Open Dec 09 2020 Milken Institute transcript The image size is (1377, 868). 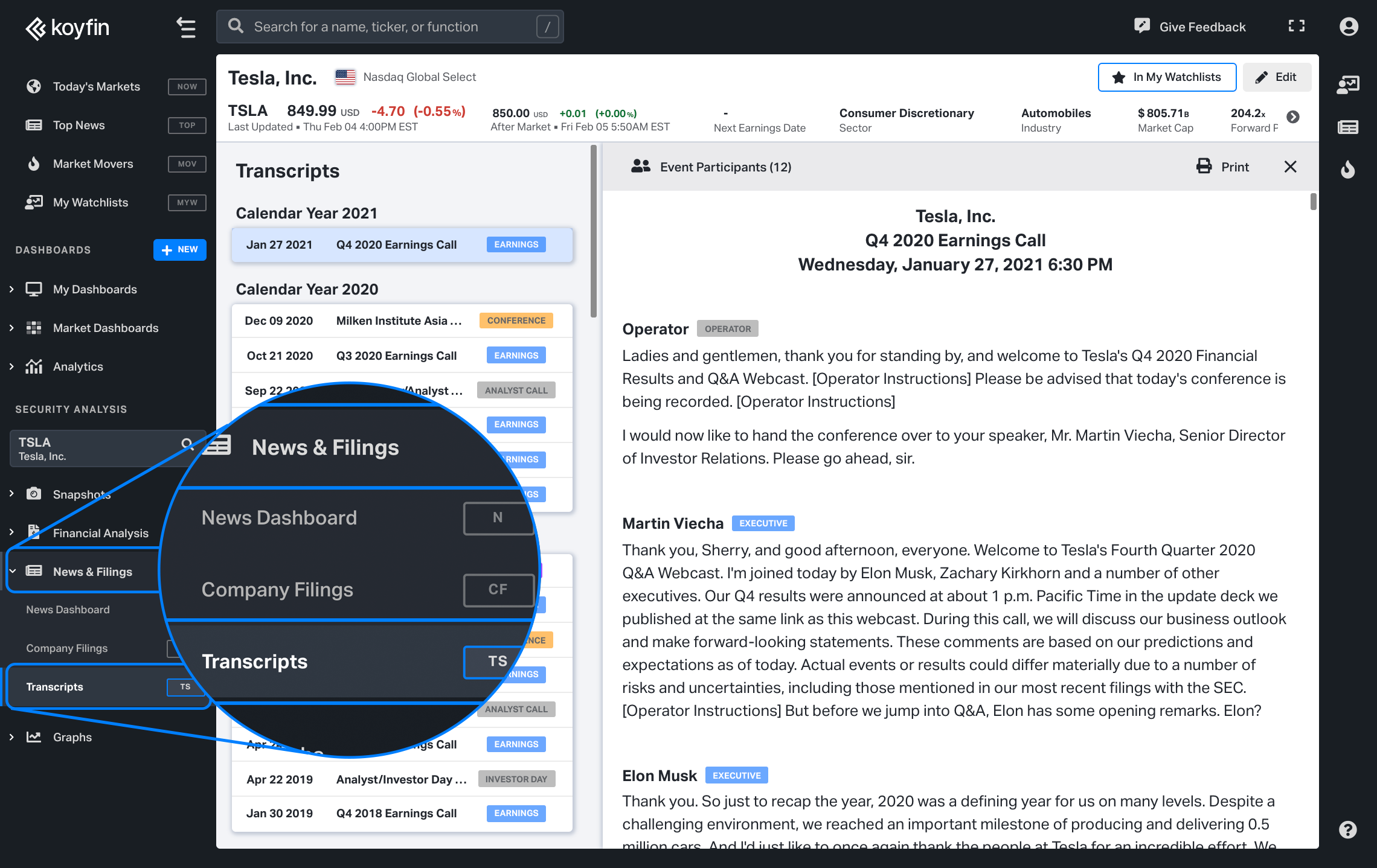click(402, 321)
